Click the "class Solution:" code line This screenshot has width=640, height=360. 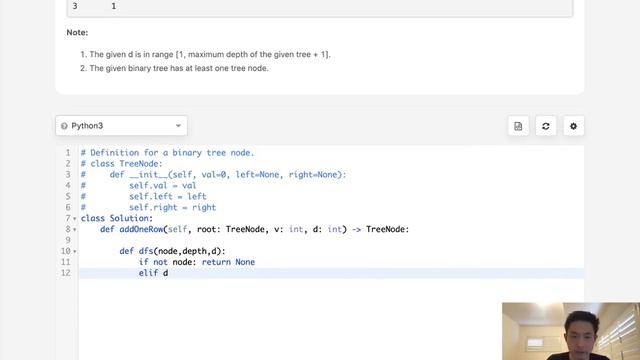[x=117, y=218]
